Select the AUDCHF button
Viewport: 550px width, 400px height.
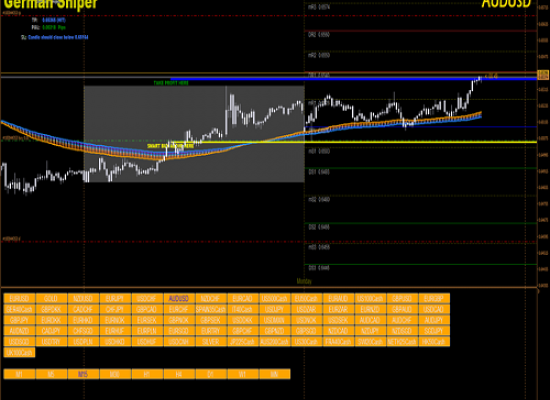(x=402, y=320)
